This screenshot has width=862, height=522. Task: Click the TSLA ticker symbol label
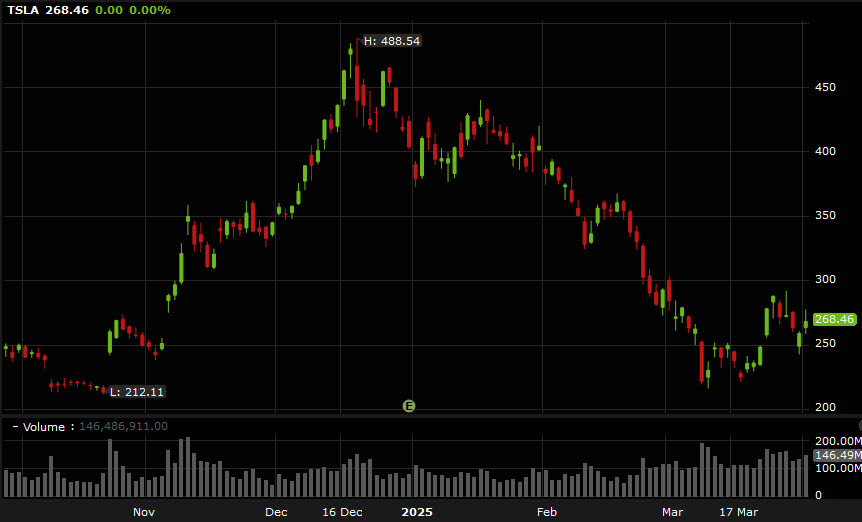(x=23, y=10)
